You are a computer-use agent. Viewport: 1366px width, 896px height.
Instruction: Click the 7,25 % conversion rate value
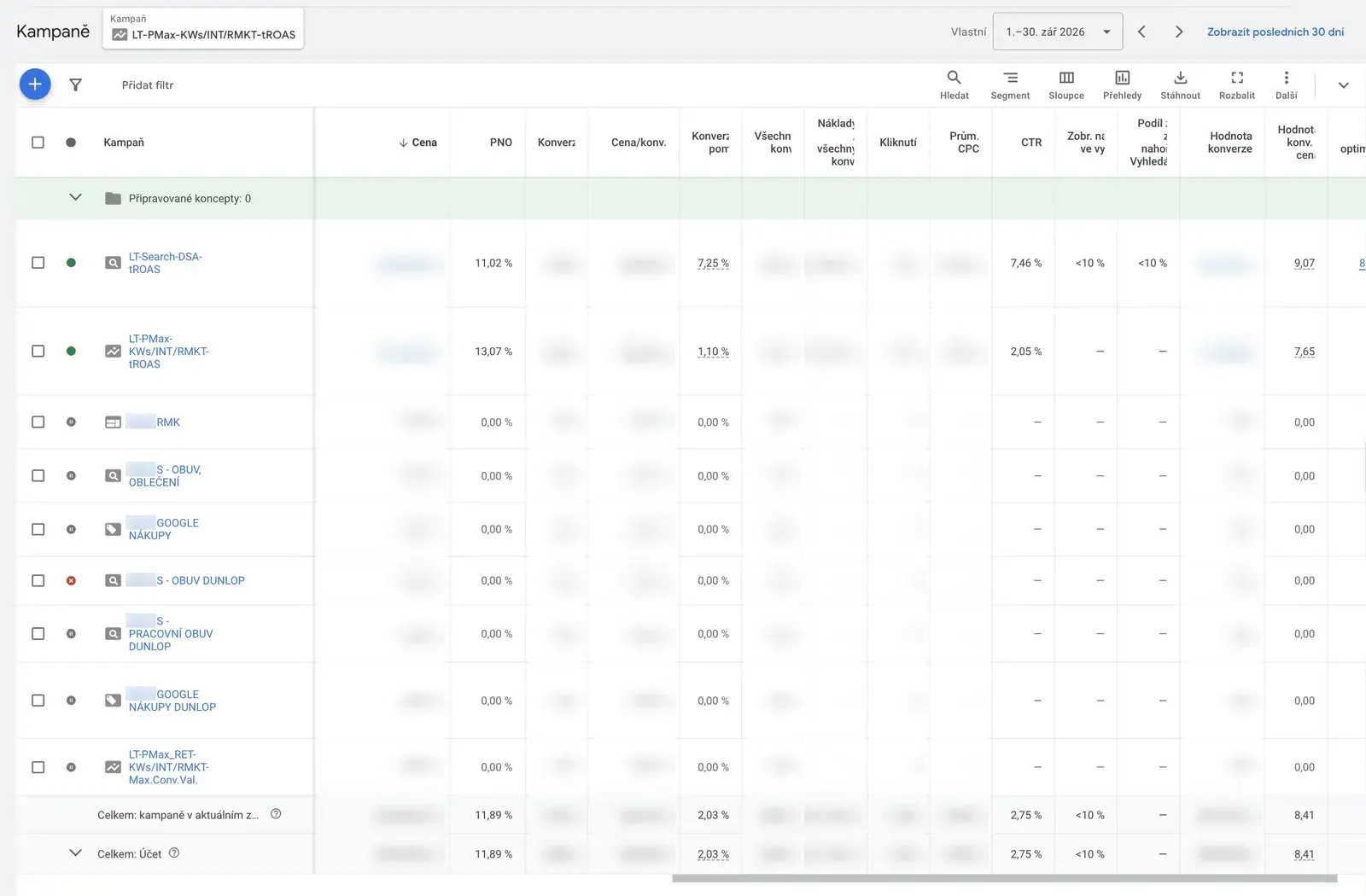point(713,263)
